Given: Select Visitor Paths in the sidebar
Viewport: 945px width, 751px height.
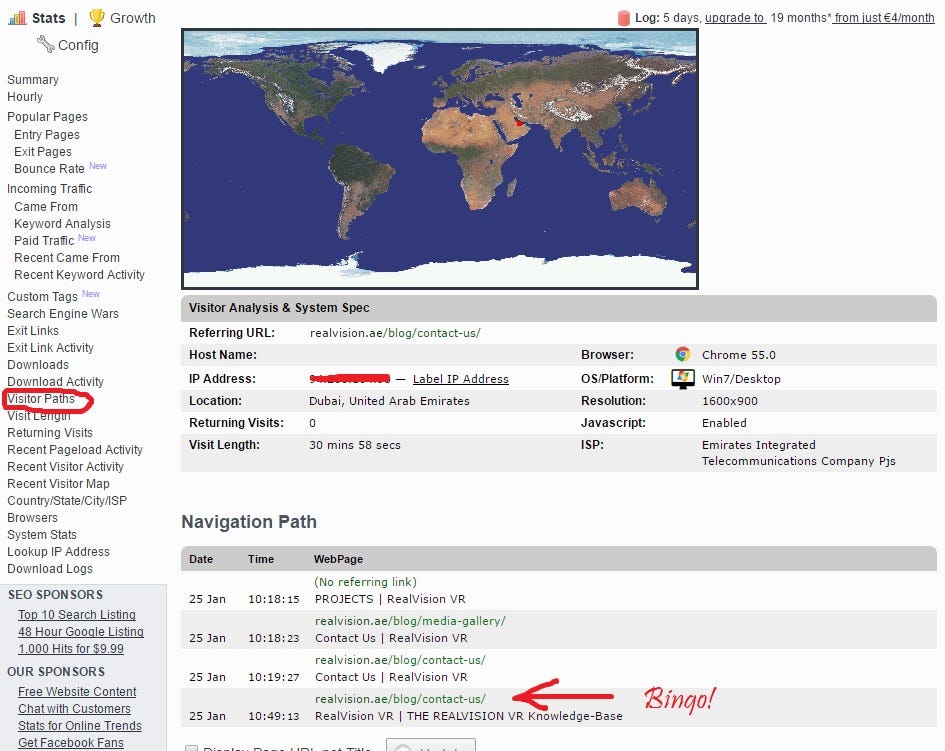Looking at the screenshot, I should (41, 398).
